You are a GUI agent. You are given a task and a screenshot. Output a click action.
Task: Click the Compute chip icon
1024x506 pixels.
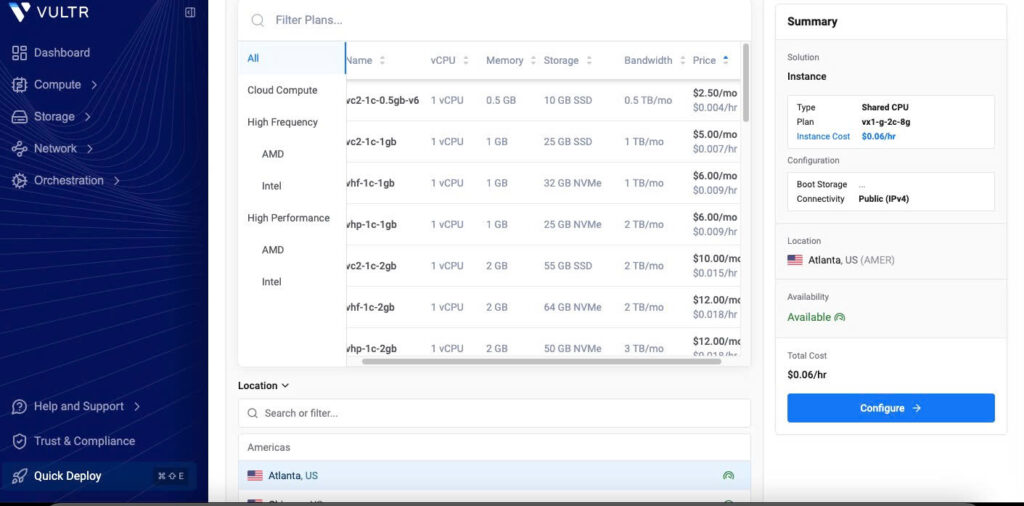(x=20, y=85)
